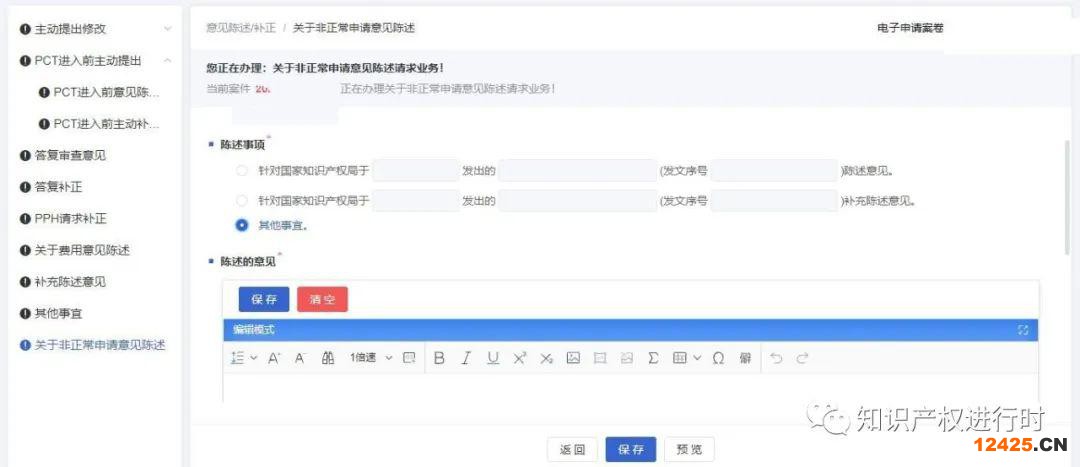The height and width of the screenshot is (467, 1080).
Task: Collapse the PCT进入前主动提出 sidebar group
Action: pos(167,61)
